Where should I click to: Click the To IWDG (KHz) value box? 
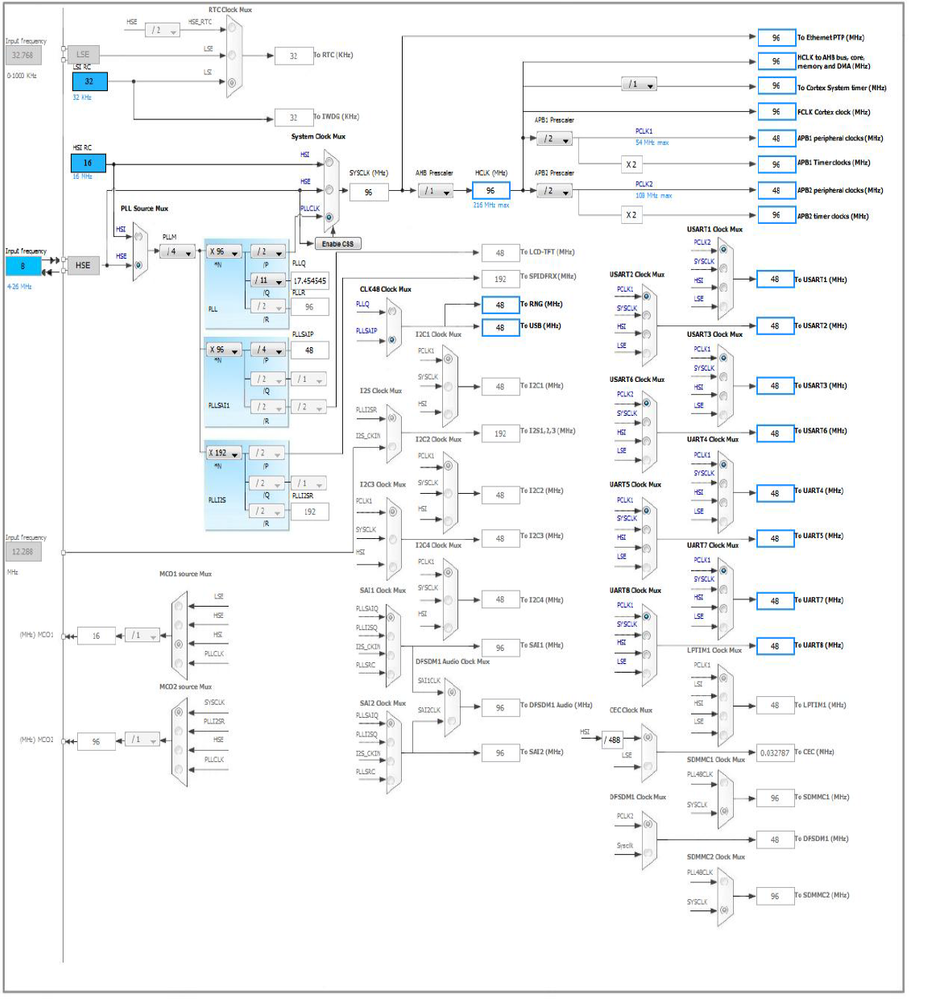[293, 117]
